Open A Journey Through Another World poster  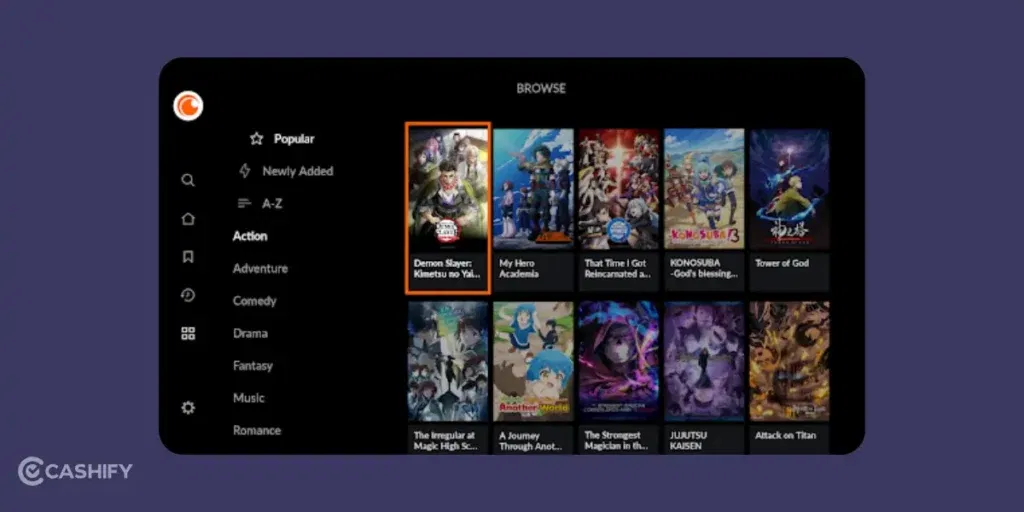[534, 361]
